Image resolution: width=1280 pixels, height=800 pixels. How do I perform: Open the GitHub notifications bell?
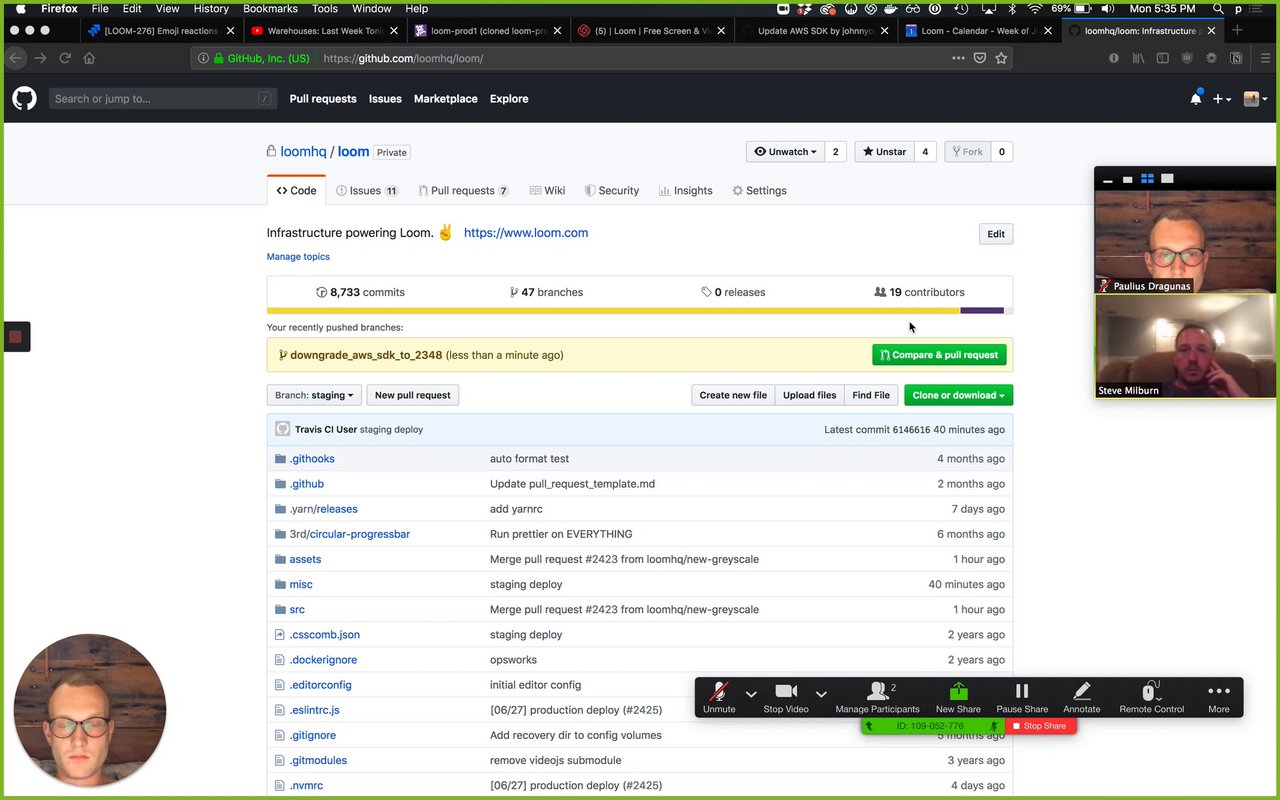(x=1196, y=98)
